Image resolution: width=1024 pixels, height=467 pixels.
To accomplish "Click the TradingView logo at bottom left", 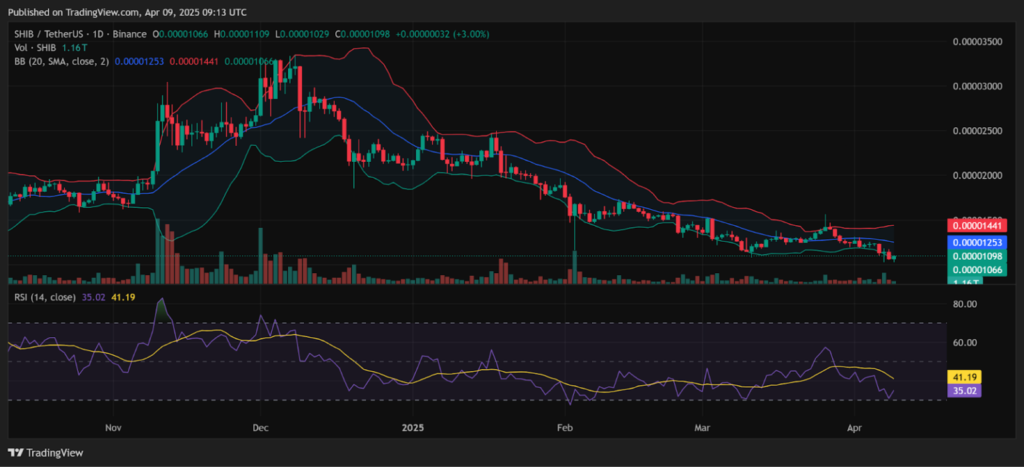I will point(48,450).
